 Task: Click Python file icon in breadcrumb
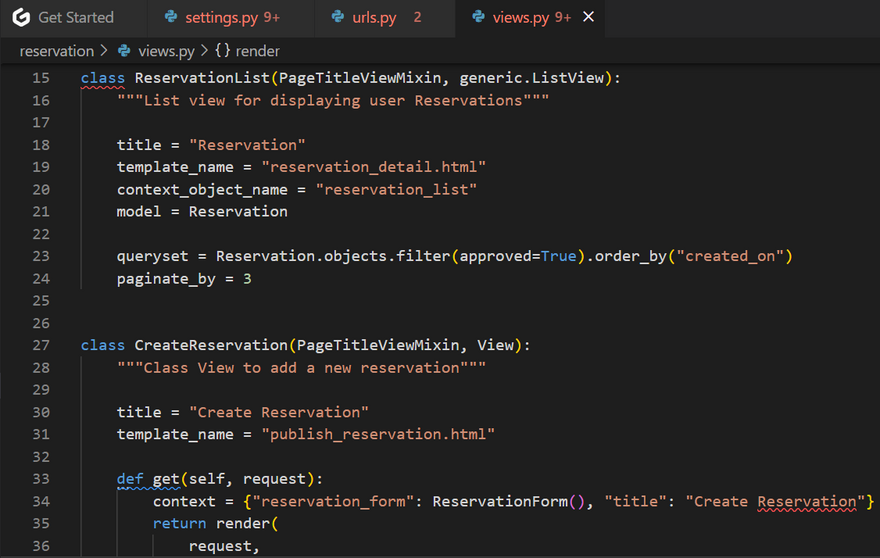125,51
